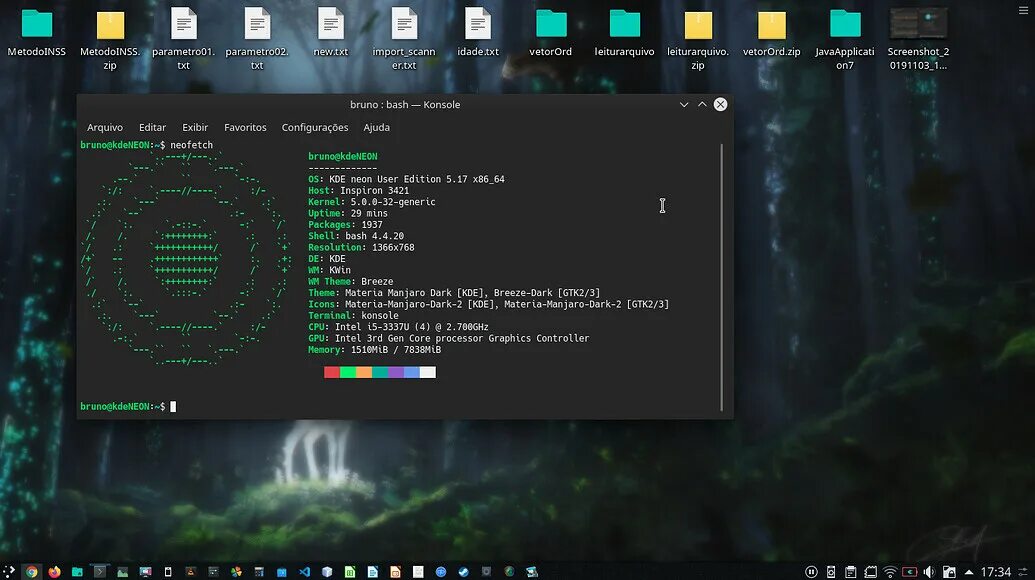
Task: Open the calculator icon in taskbar
Action: (x=259, y=571)
